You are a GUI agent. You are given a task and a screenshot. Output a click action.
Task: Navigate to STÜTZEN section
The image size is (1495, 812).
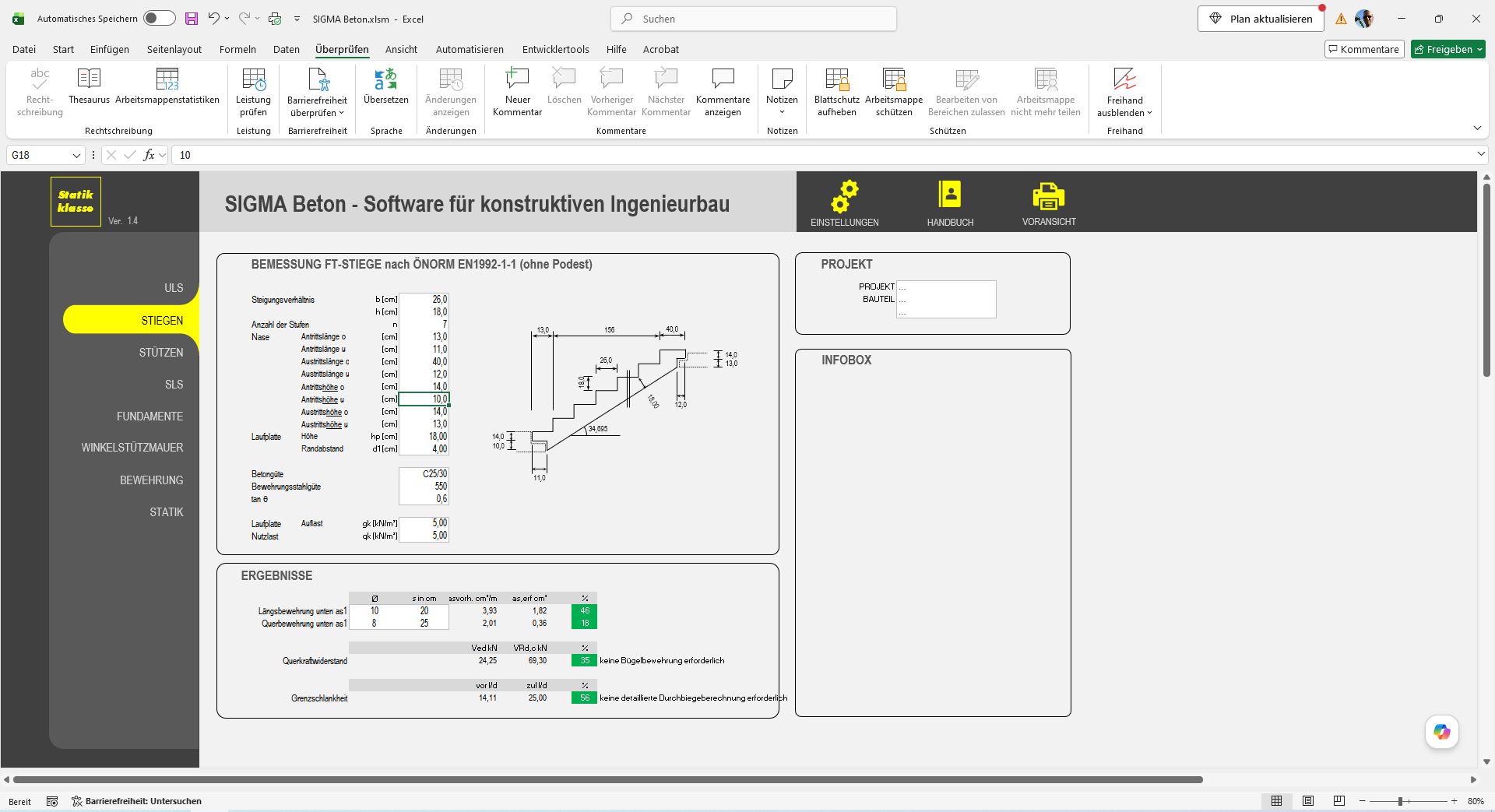coord(161,353)
